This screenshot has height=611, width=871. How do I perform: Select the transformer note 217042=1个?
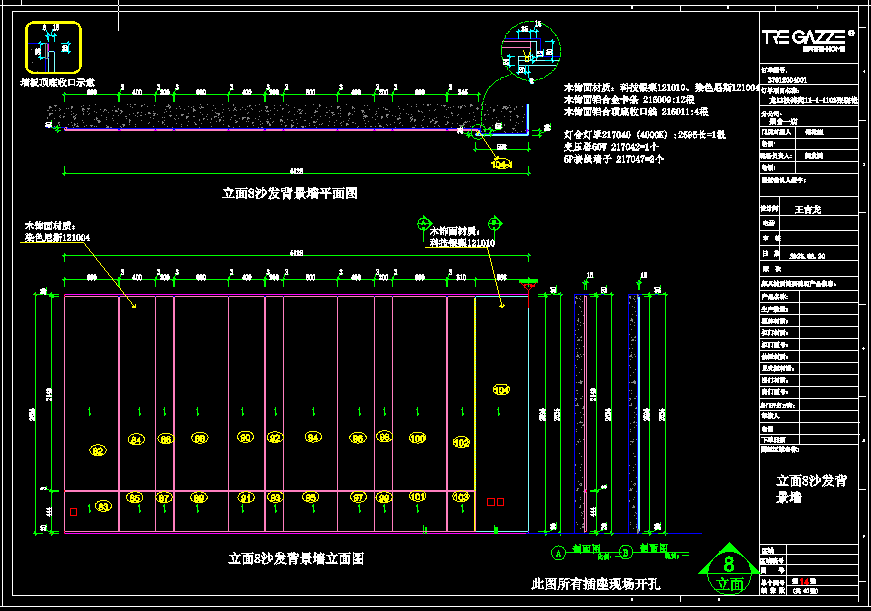coord(611,147)
